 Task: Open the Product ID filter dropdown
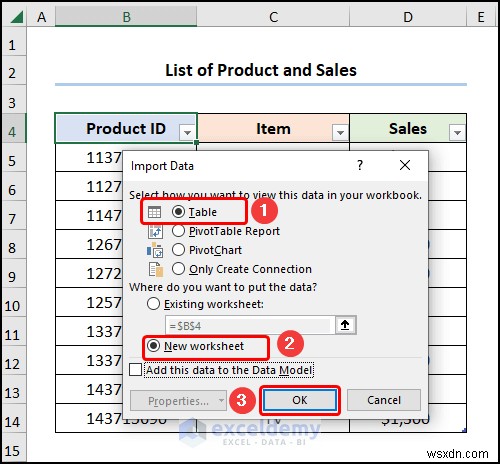pyautogui.click(x=187, y=133)
